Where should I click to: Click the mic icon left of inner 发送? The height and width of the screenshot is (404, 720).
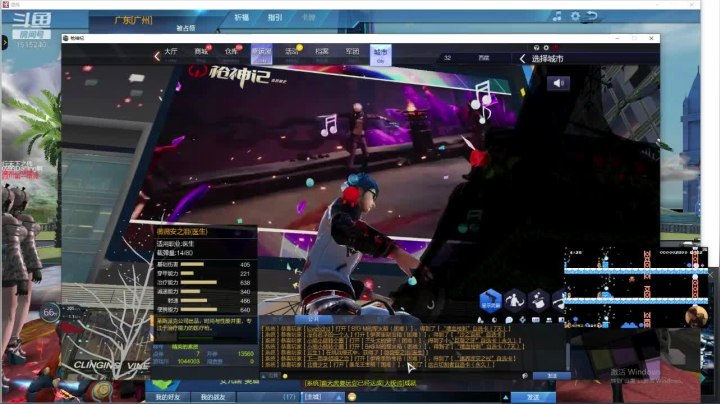tap(525, 376)
